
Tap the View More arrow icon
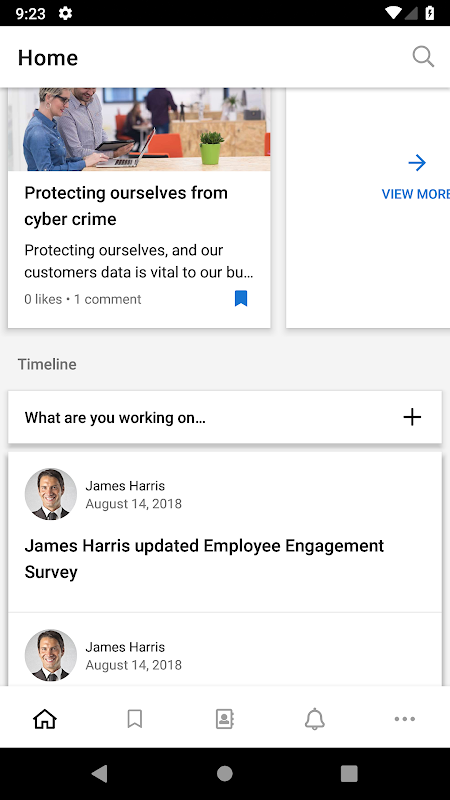417,163
